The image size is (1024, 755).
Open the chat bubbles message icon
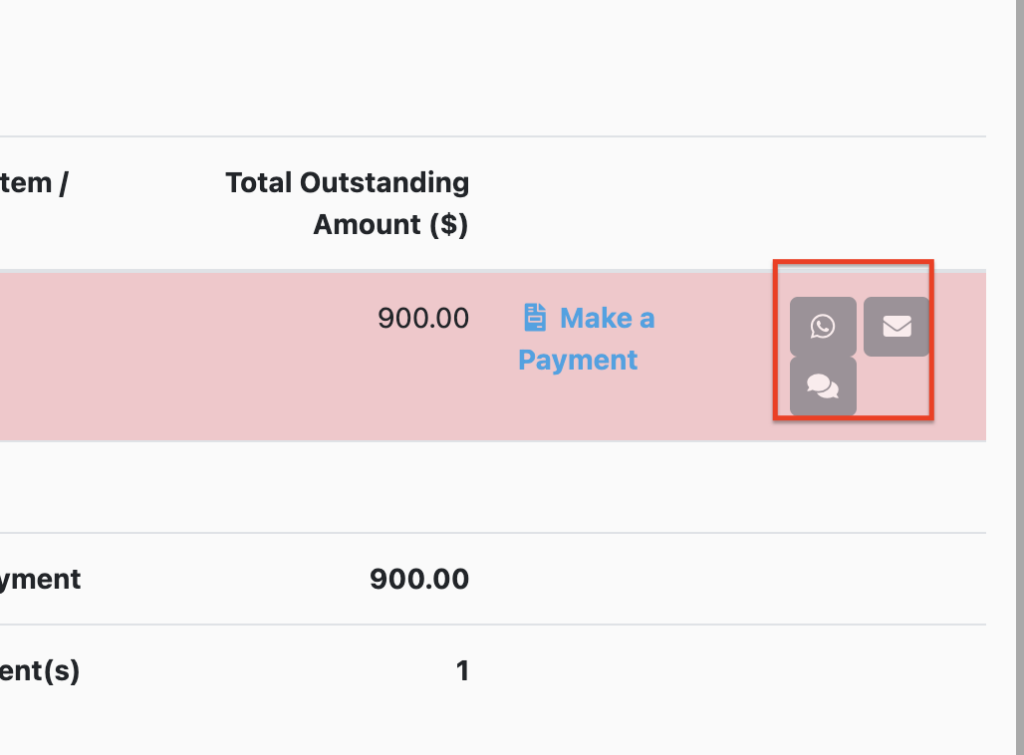tap(823, 386)
